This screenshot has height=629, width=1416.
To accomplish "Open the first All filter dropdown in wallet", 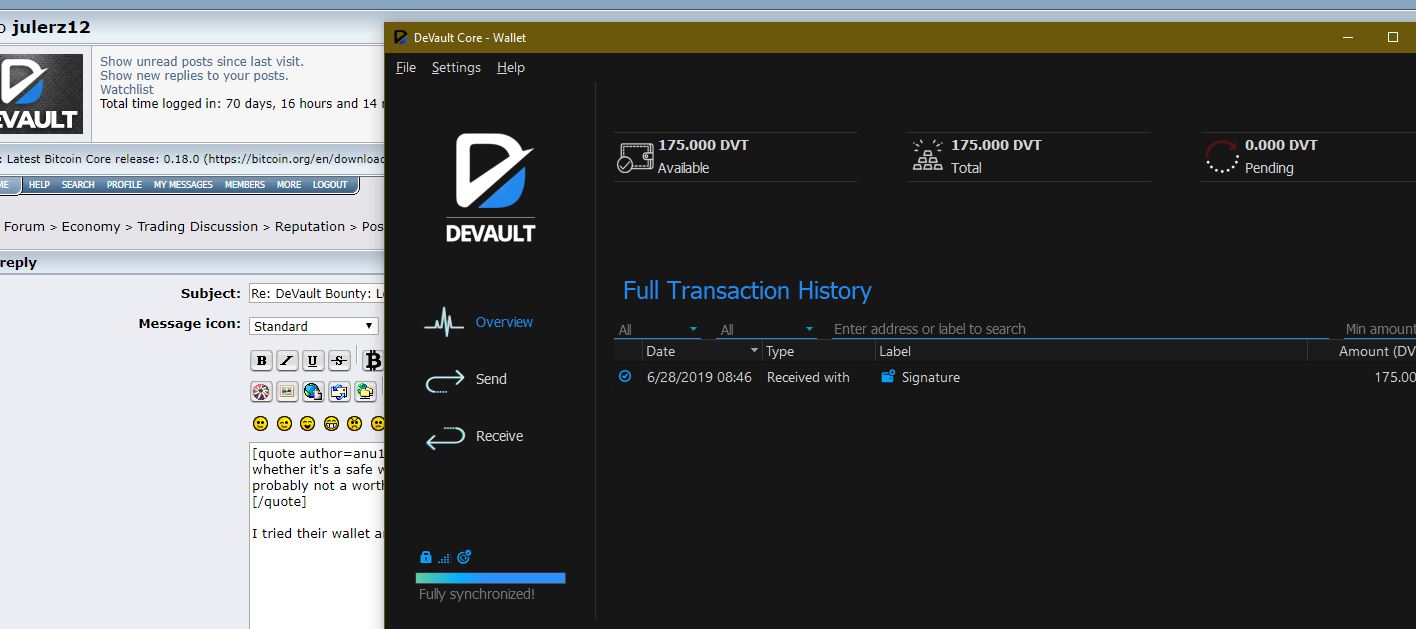I will coord(657,329).
